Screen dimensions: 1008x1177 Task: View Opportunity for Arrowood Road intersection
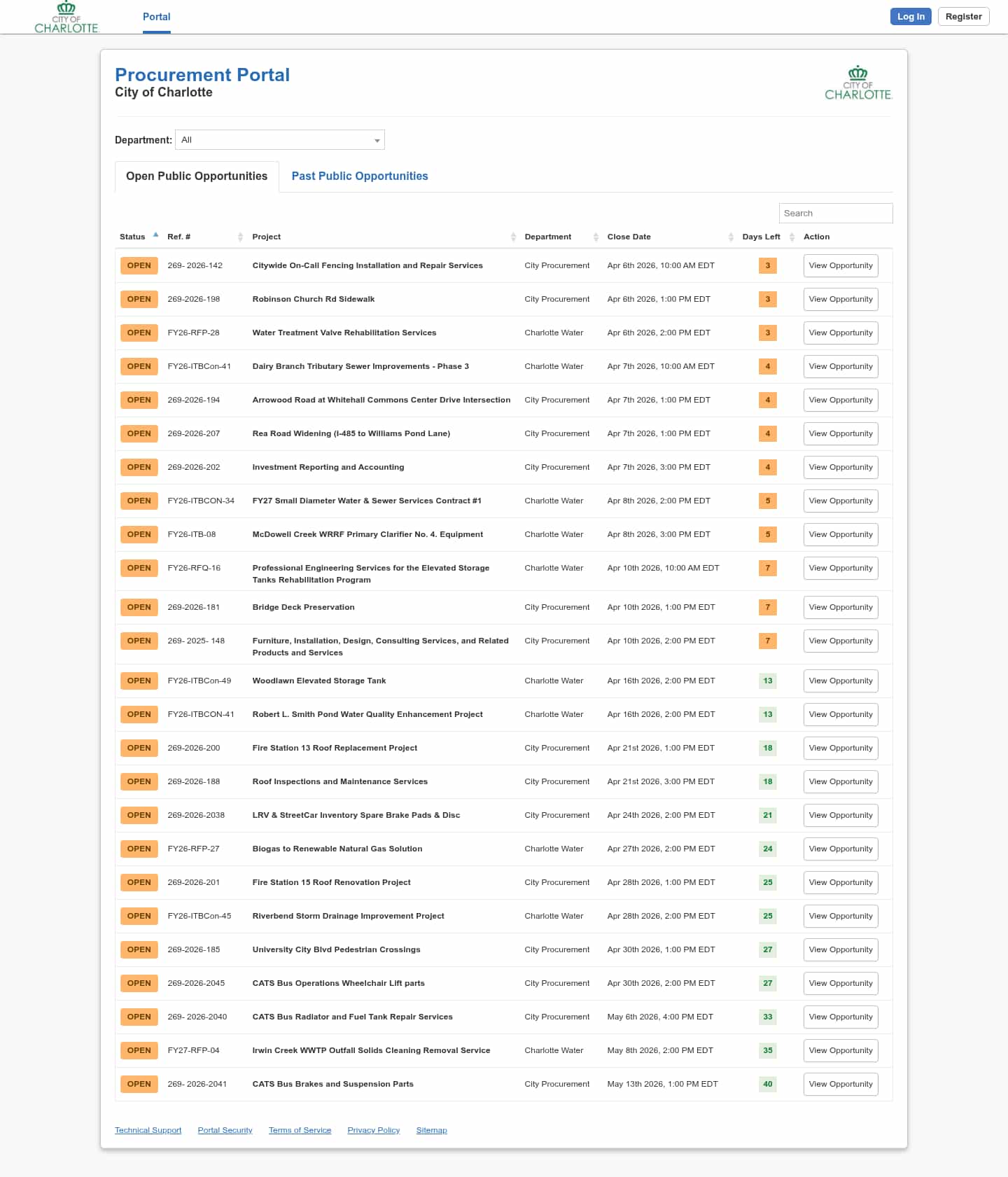pos(841,401)
